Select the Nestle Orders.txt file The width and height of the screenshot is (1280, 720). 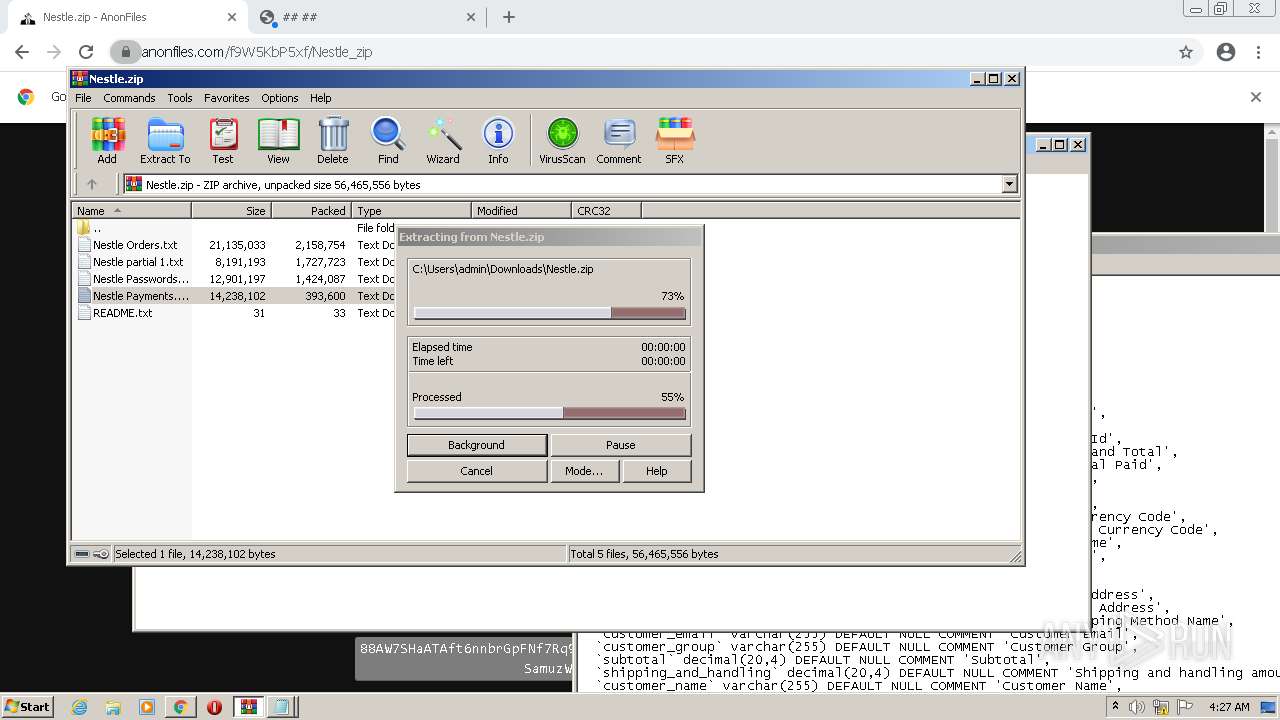(x=135, y=245)
